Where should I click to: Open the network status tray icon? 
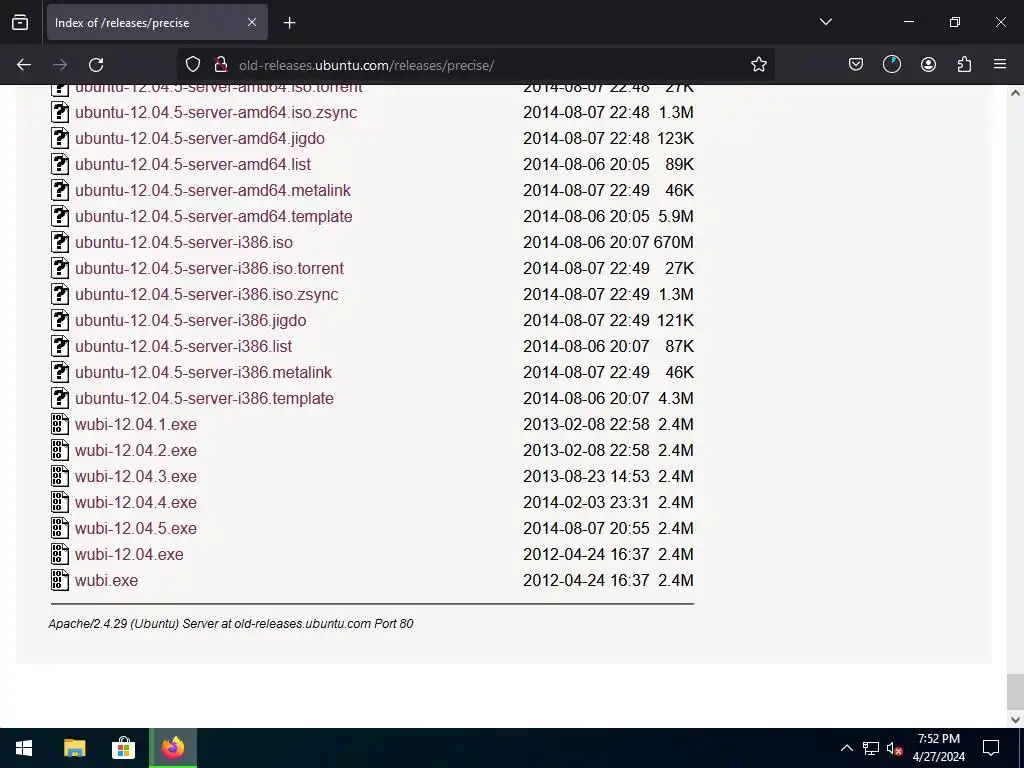tap(871, 748)
